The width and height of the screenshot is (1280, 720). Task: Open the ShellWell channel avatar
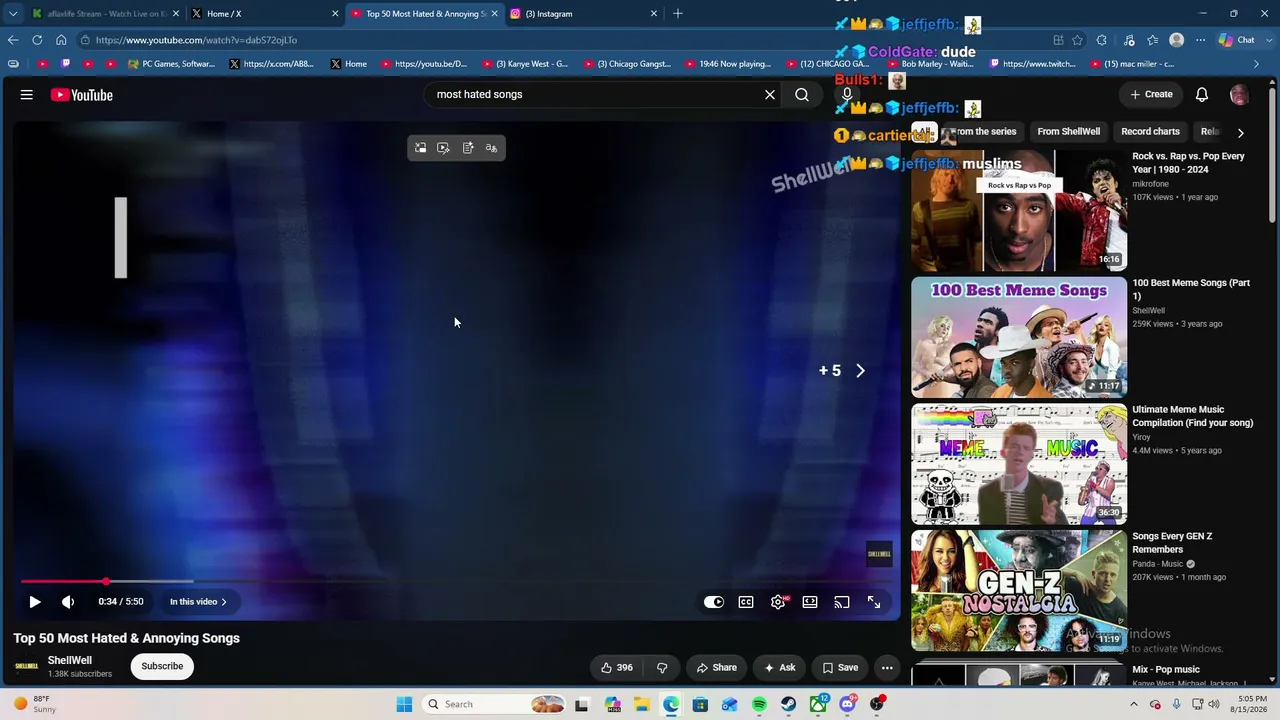(27, 666)
